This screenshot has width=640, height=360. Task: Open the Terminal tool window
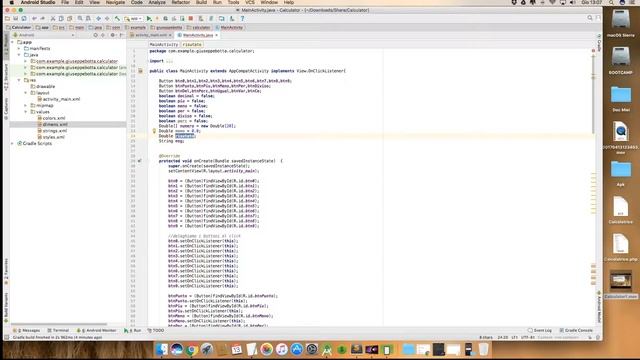coord(58,330)
